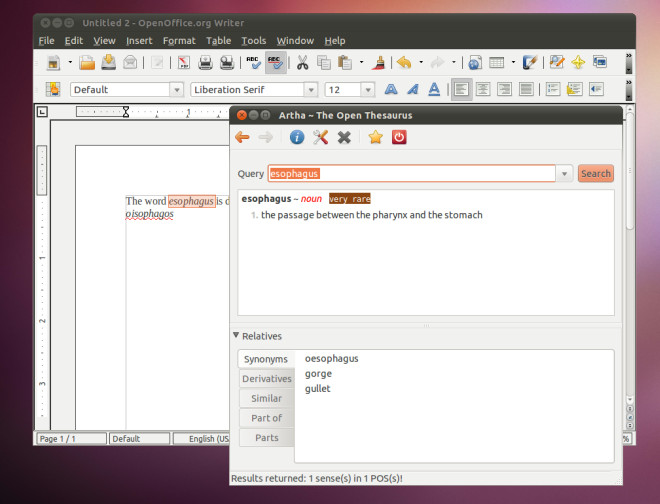Open Page Preview icon
The image size is (660, 504).
[227, 63]
